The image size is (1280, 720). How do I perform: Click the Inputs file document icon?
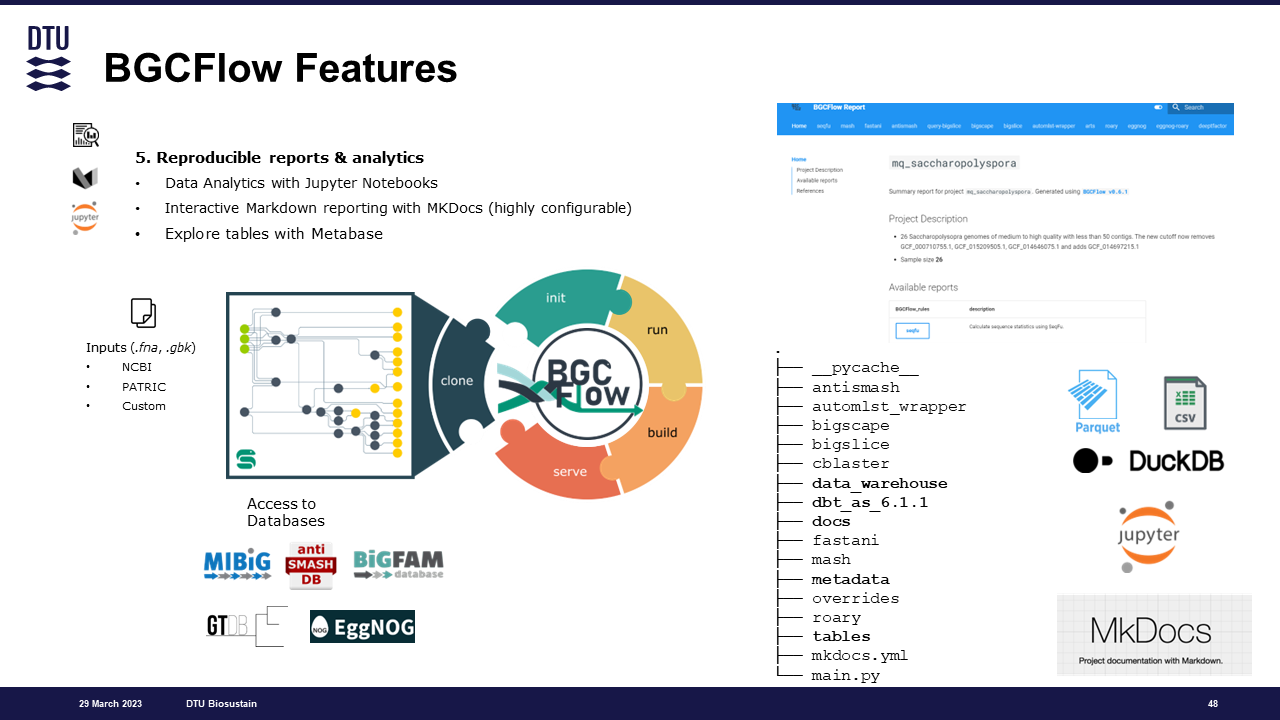coord(143,313)
